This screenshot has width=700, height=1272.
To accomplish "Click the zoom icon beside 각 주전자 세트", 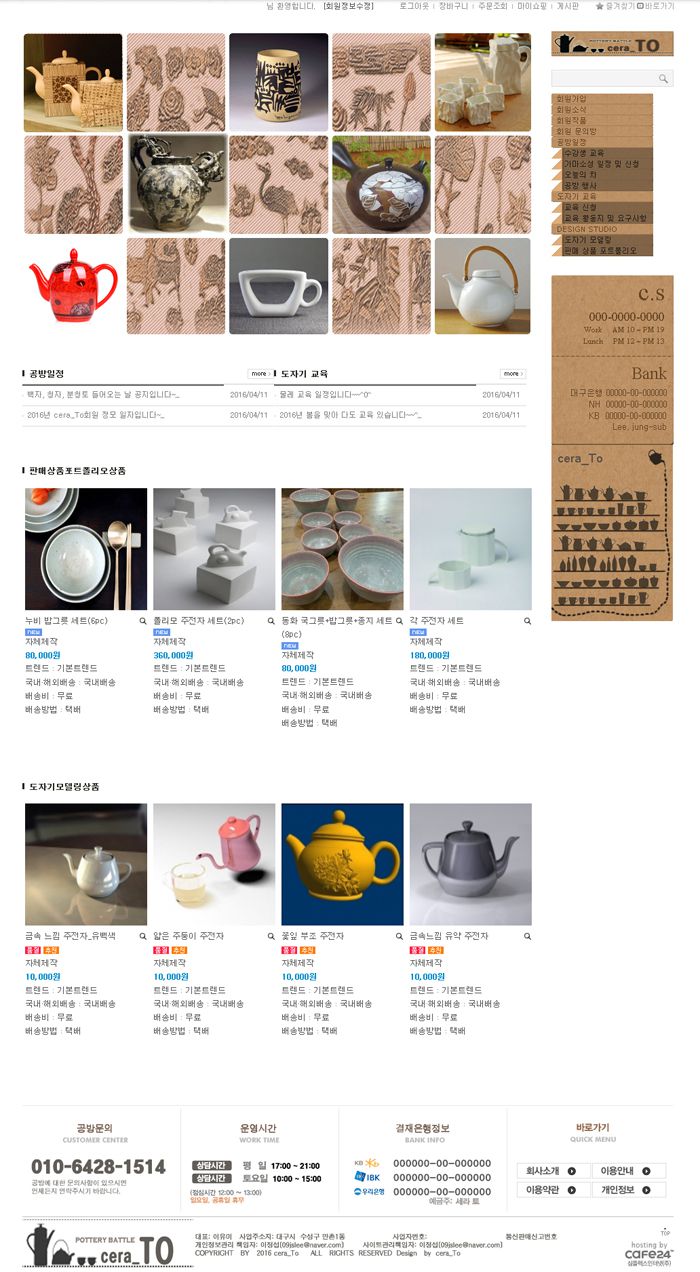I will pos(528,621).
